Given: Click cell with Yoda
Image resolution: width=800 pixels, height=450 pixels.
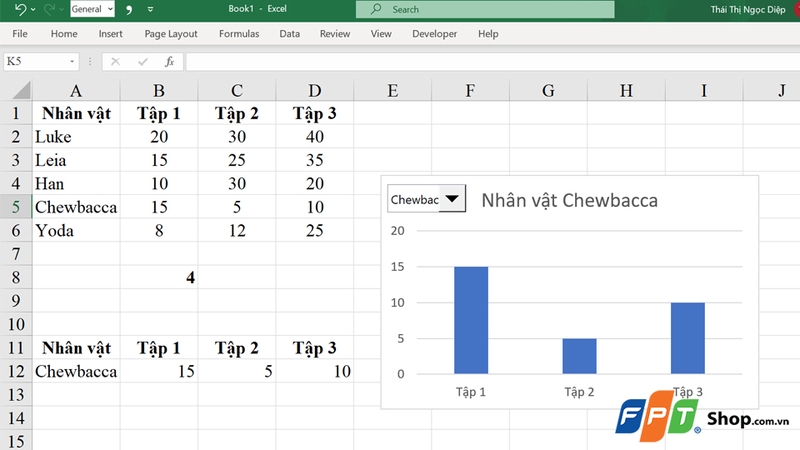Looking at the screenshot, I should pos(77,231).
